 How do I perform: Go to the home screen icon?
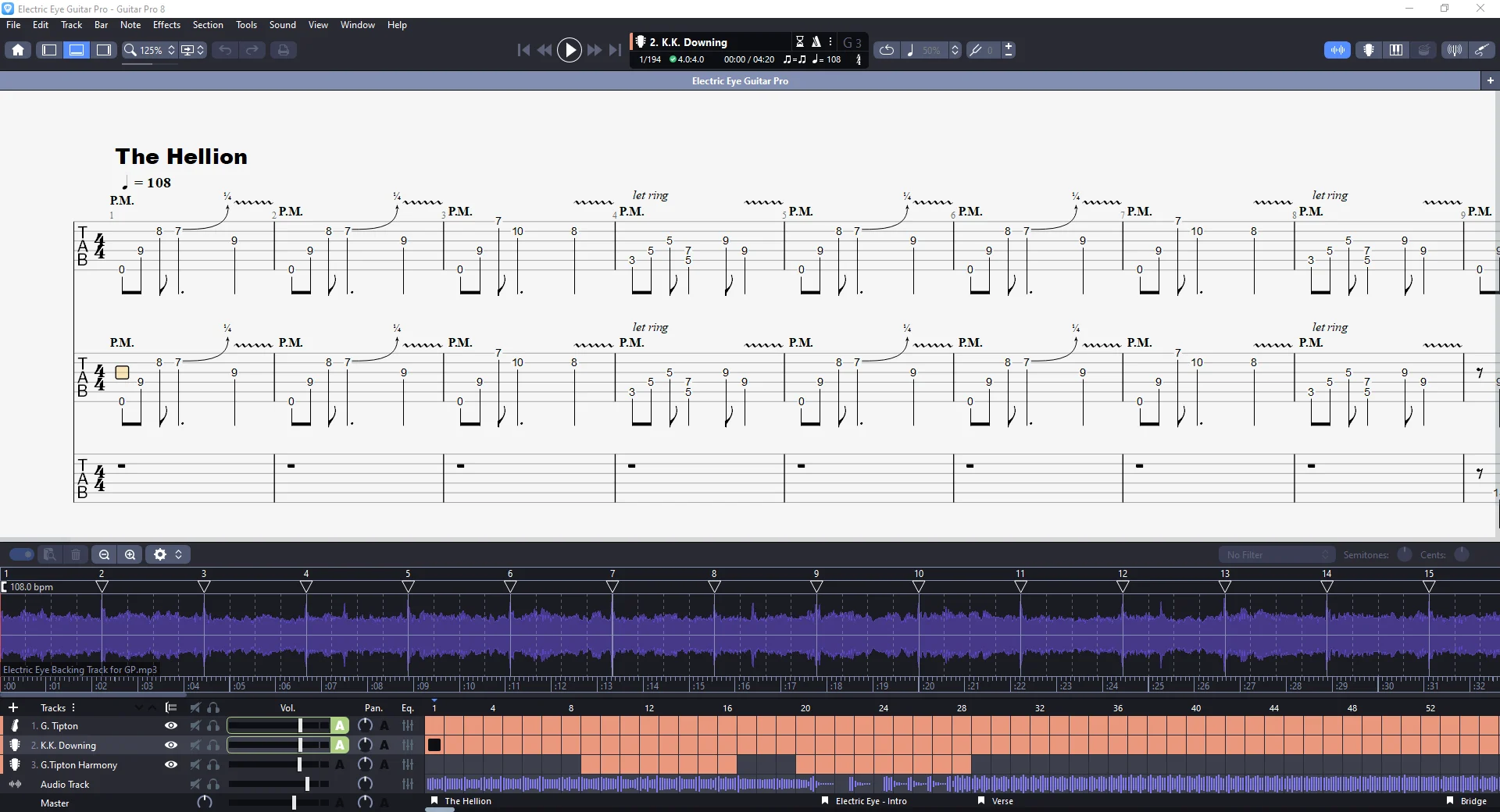click(18, 50)
